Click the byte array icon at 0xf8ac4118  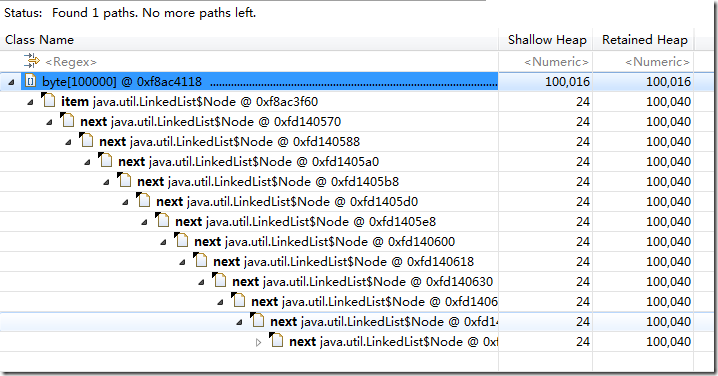[x=30, y=82]
